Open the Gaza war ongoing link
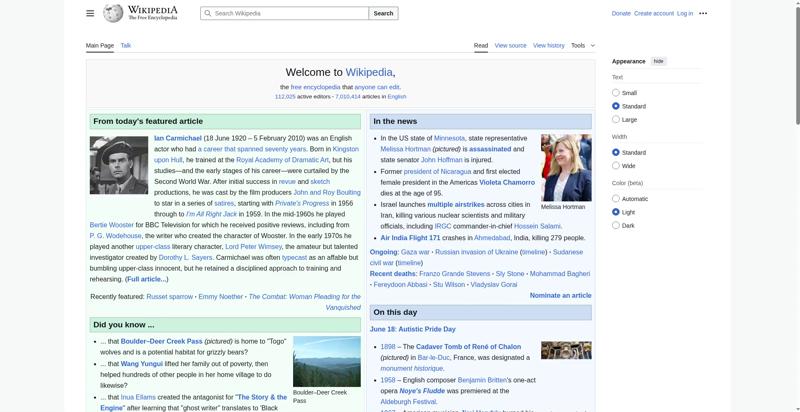 (415, 252)
